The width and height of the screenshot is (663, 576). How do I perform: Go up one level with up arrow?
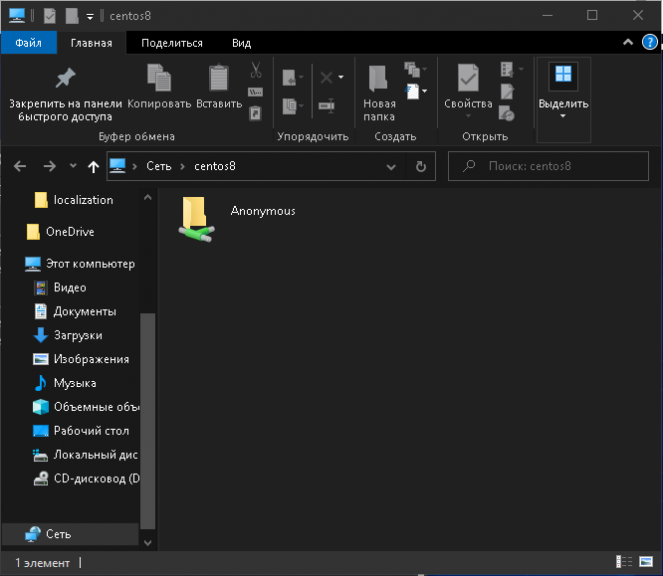pyautogui.click(x=93, y=167)
